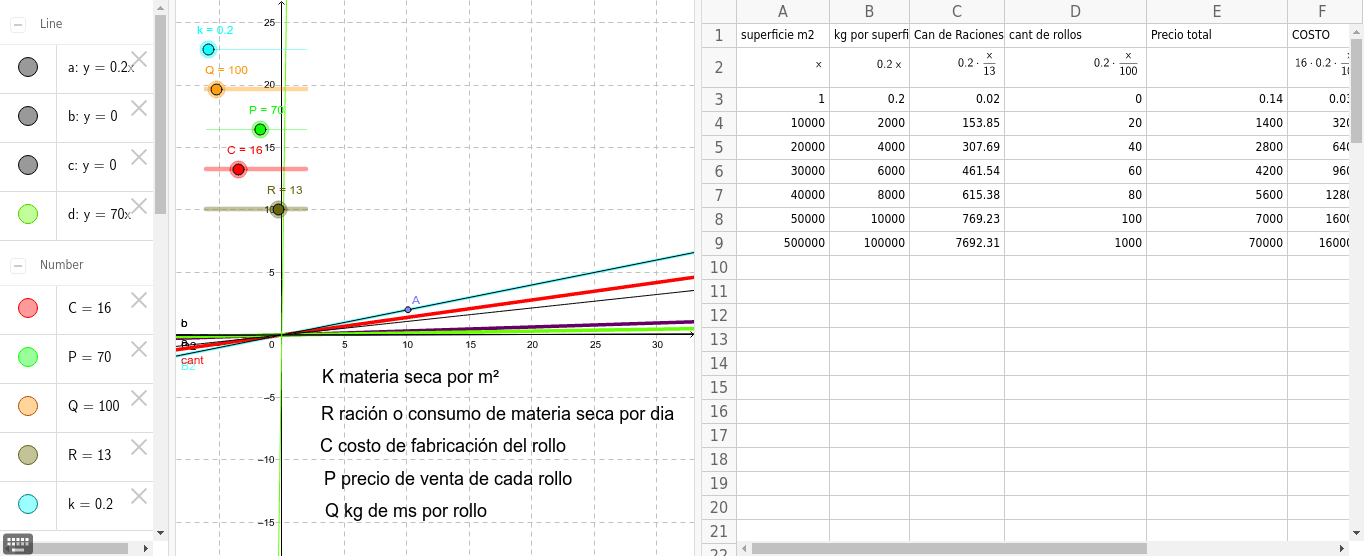Delete number P = 70 with its X icon
This screenshot has height=558, width=1366.
pos(139,349)
